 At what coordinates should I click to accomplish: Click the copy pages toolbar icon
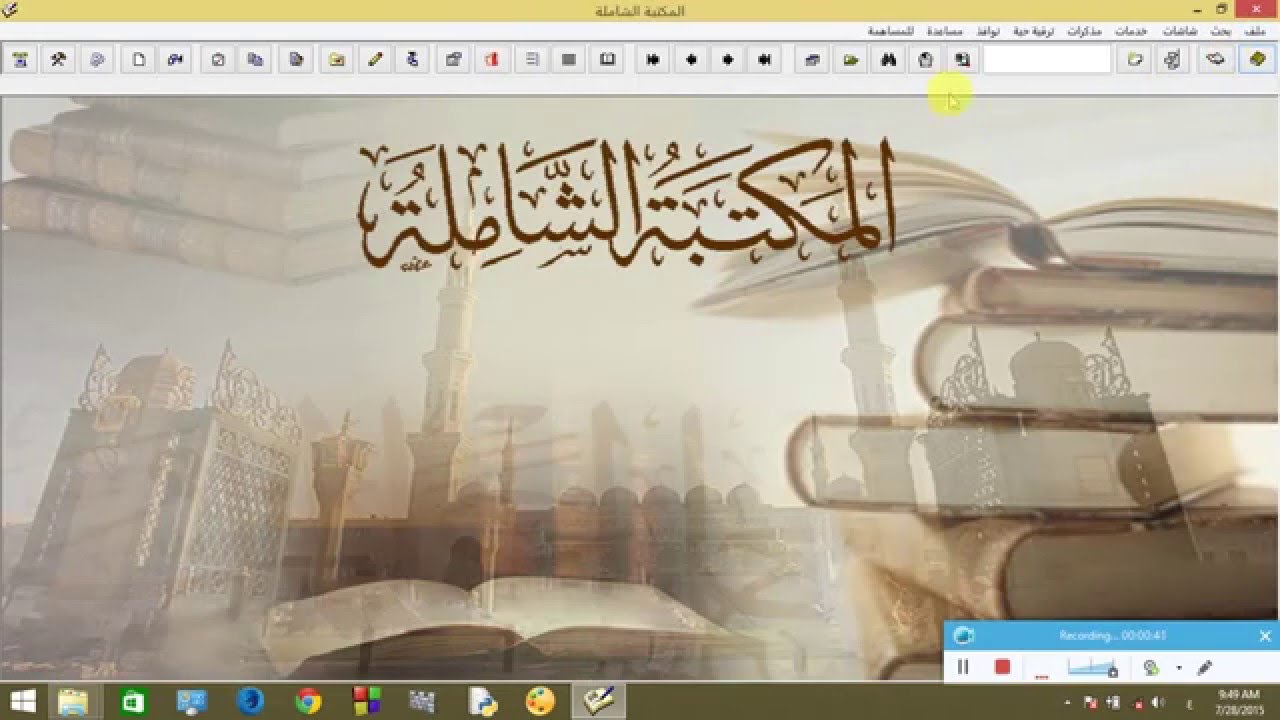click(255, 60)
